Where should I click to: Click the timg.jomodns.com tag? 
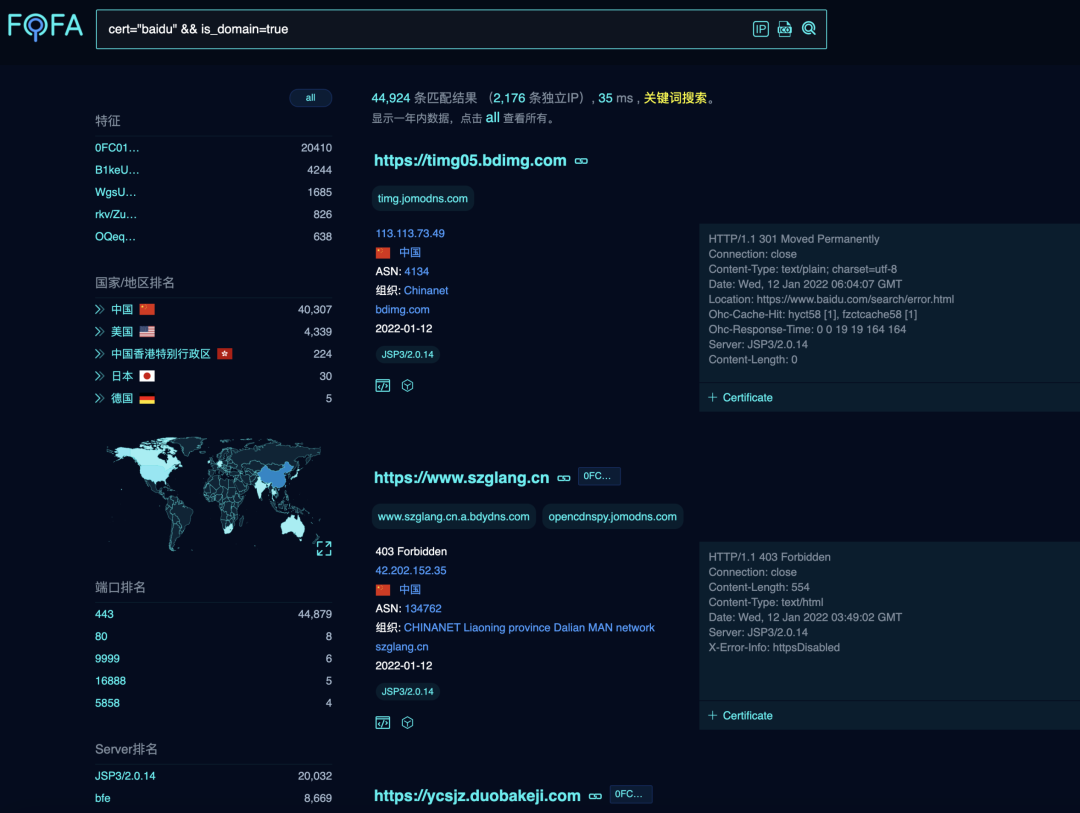[422, 198]
